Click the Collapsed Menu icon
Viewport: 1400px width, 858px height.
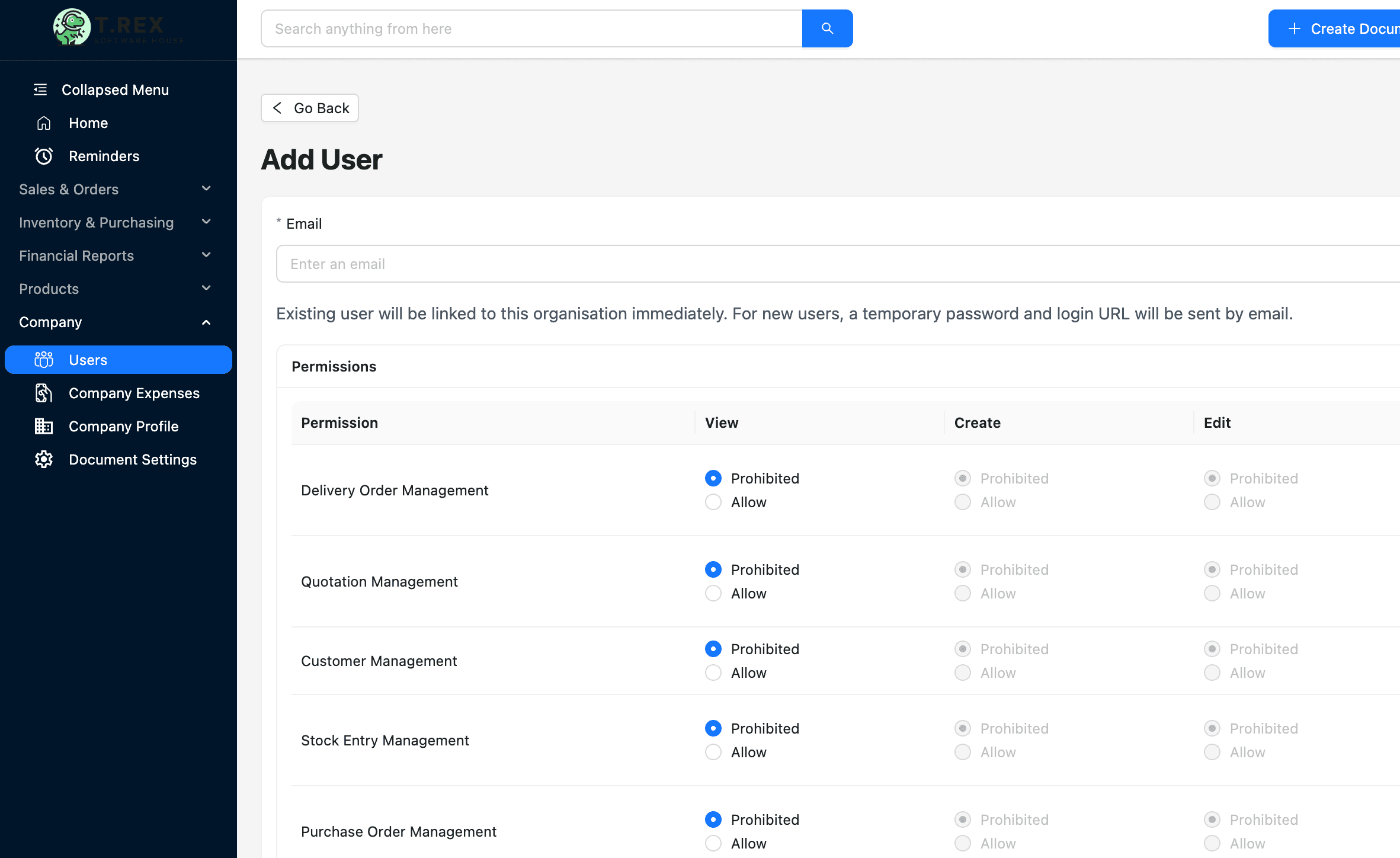(40, 89)
